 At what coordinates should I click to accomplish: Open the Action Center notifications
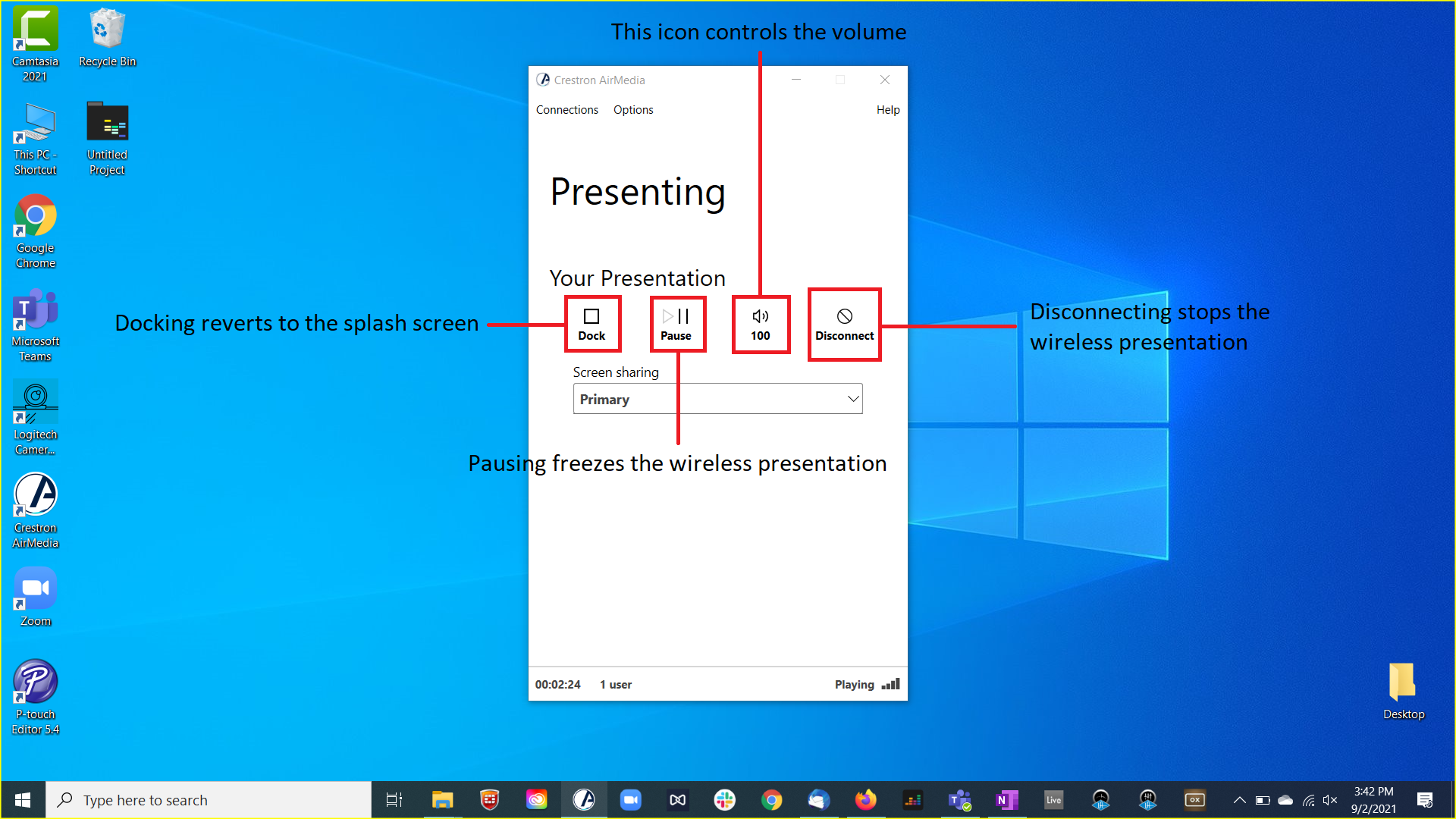coord(1425,800)
